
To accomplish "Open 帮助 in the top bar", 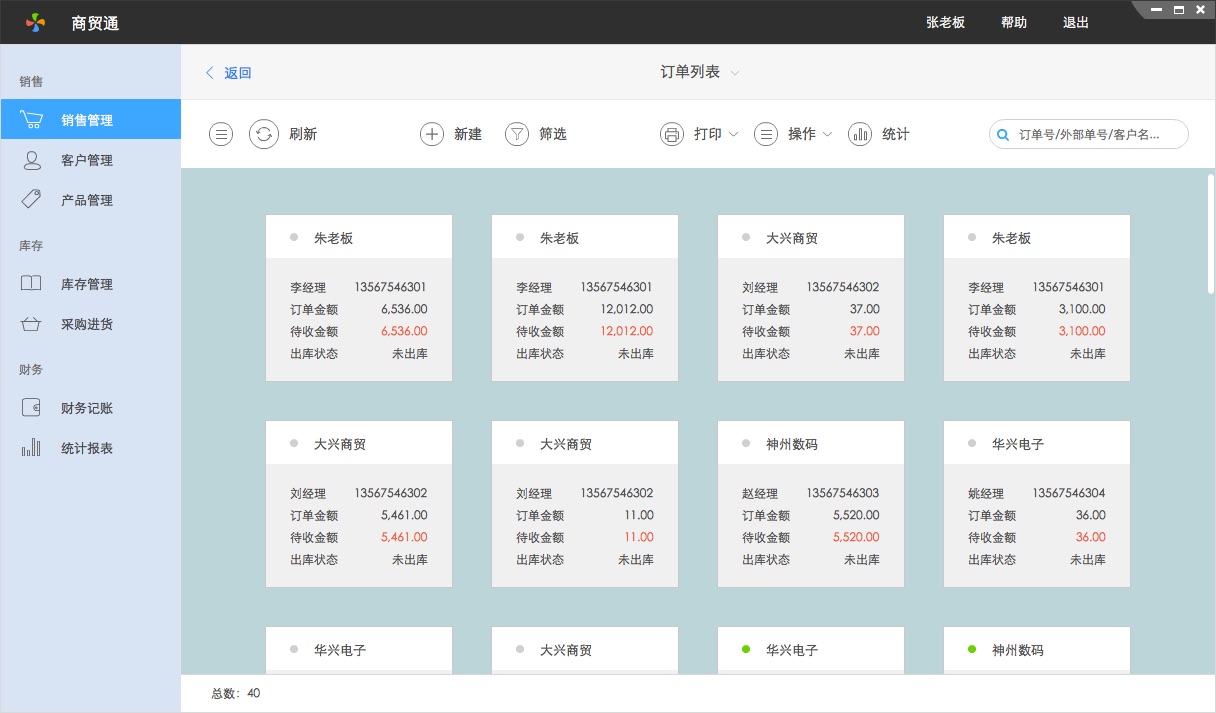I will tap(1013, 21).
